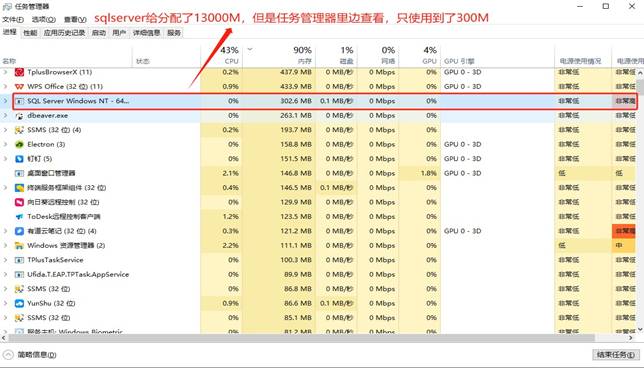Expand the SQL Server Windows NT row
The image size is (644, 368).
click(5, 101)
